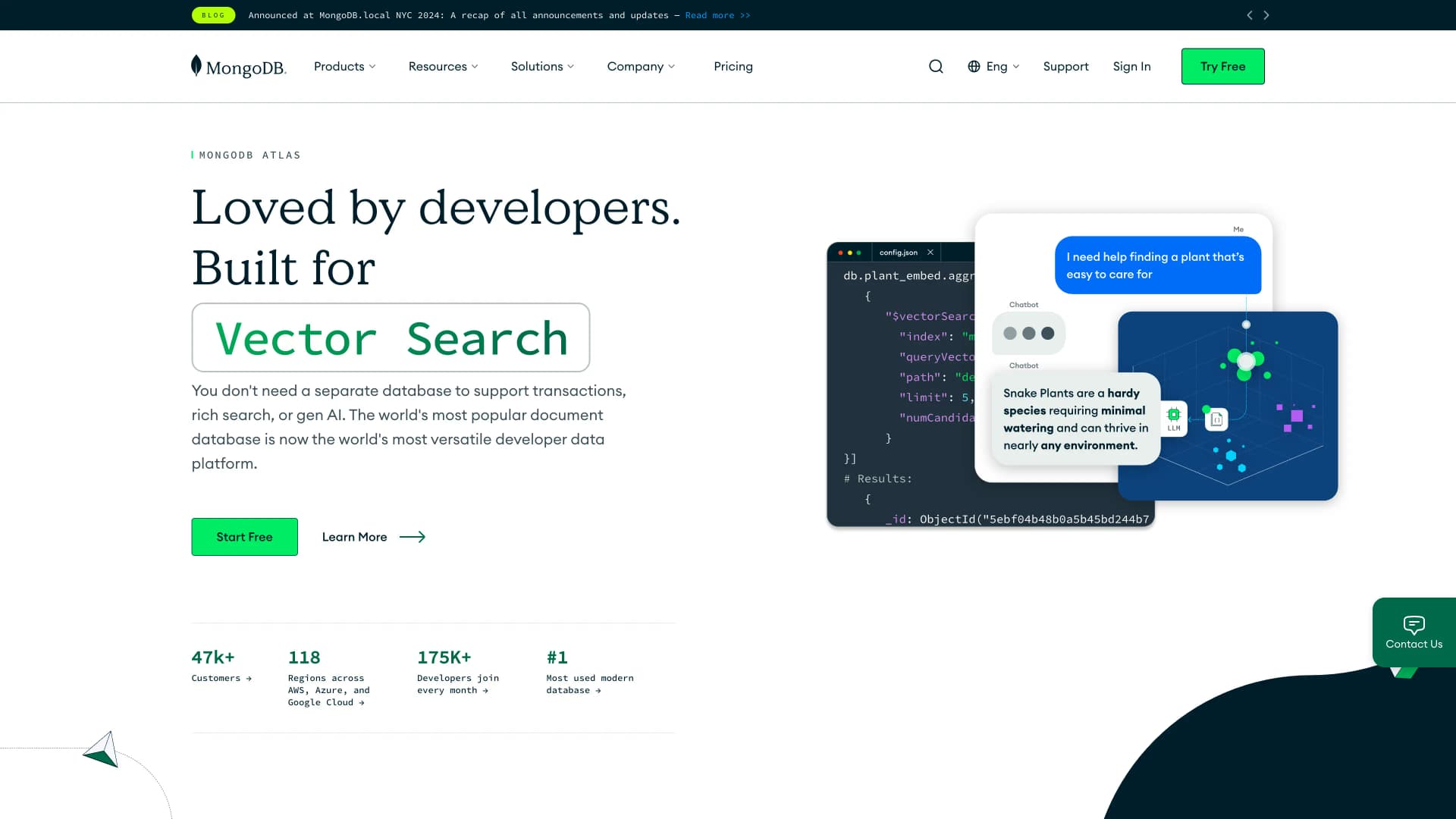Viewport: 1456px width, 819px height.
Task: Click the "path" code line
Action: [x=937, y=377]
